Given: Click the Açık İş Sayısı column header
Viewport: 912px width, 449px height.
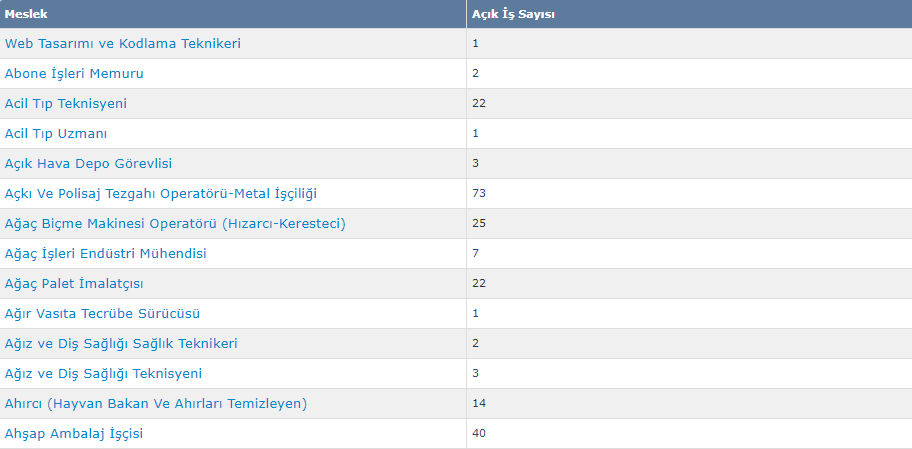Looking at the screenshot, I should pos(689,14).
